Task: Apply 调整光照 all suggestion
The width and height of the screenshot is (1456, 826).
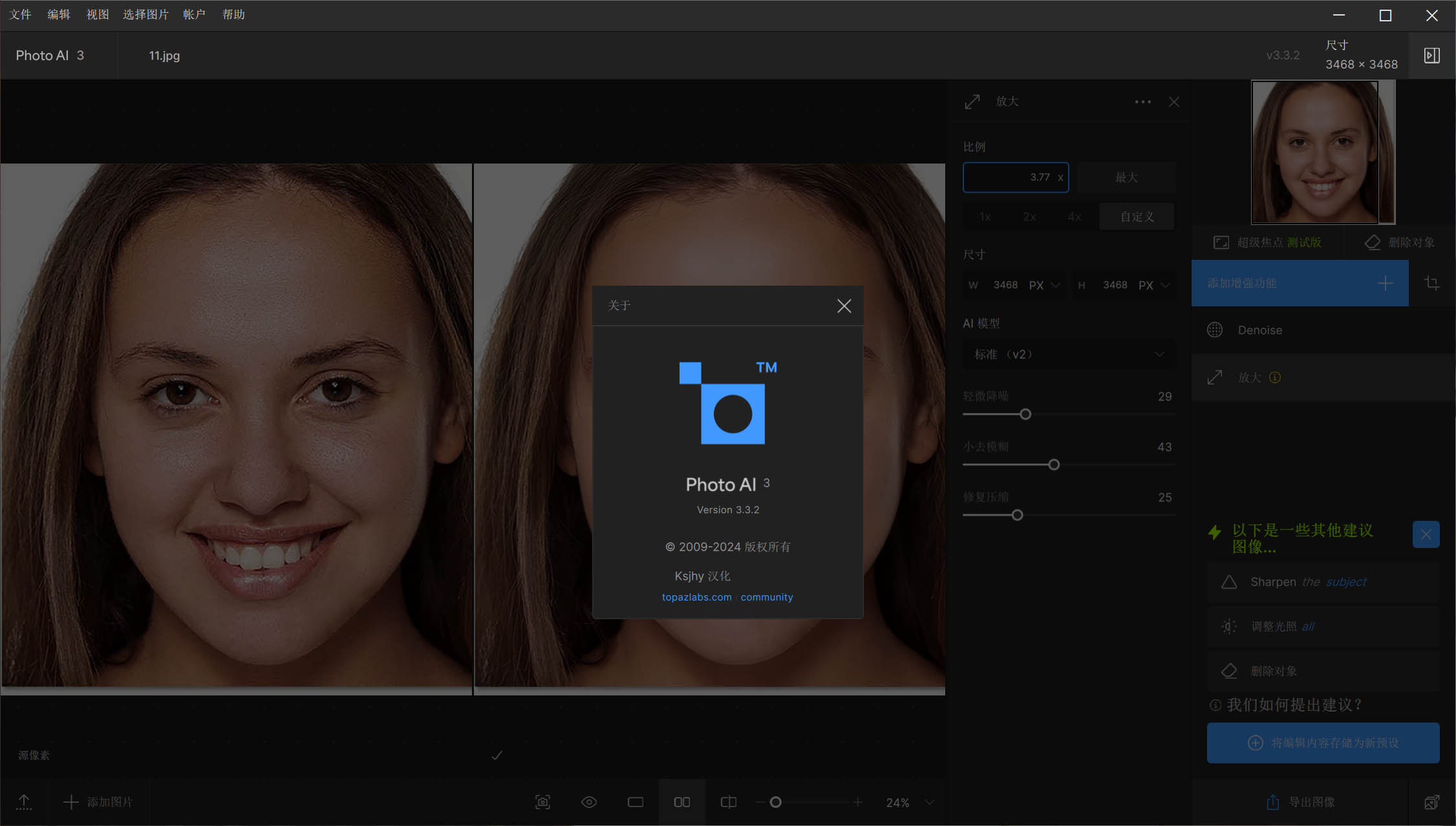Action: coord(1323,626)
